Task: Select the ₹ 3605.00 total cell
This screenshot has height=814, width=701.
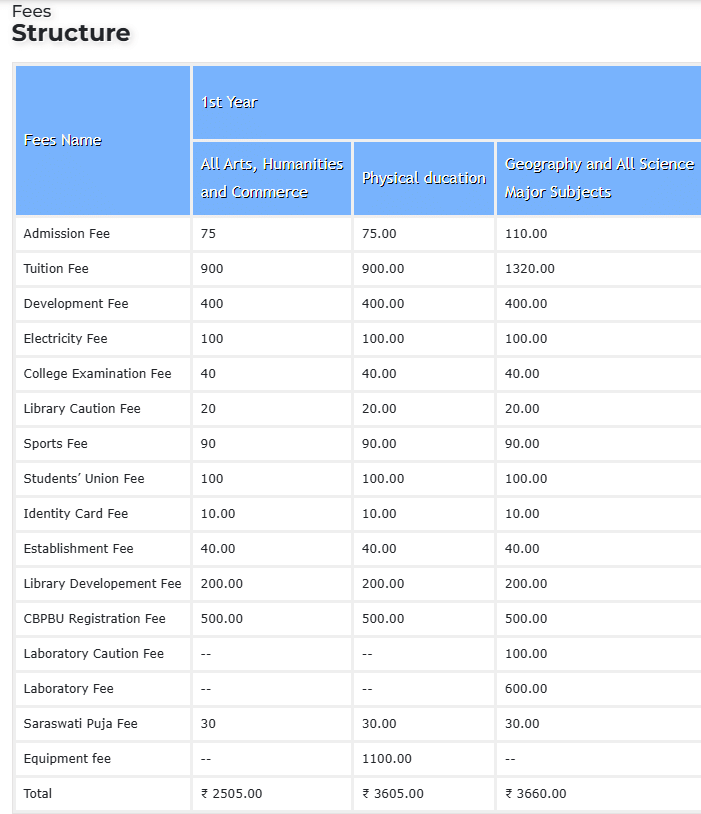Action: (392, 793)
